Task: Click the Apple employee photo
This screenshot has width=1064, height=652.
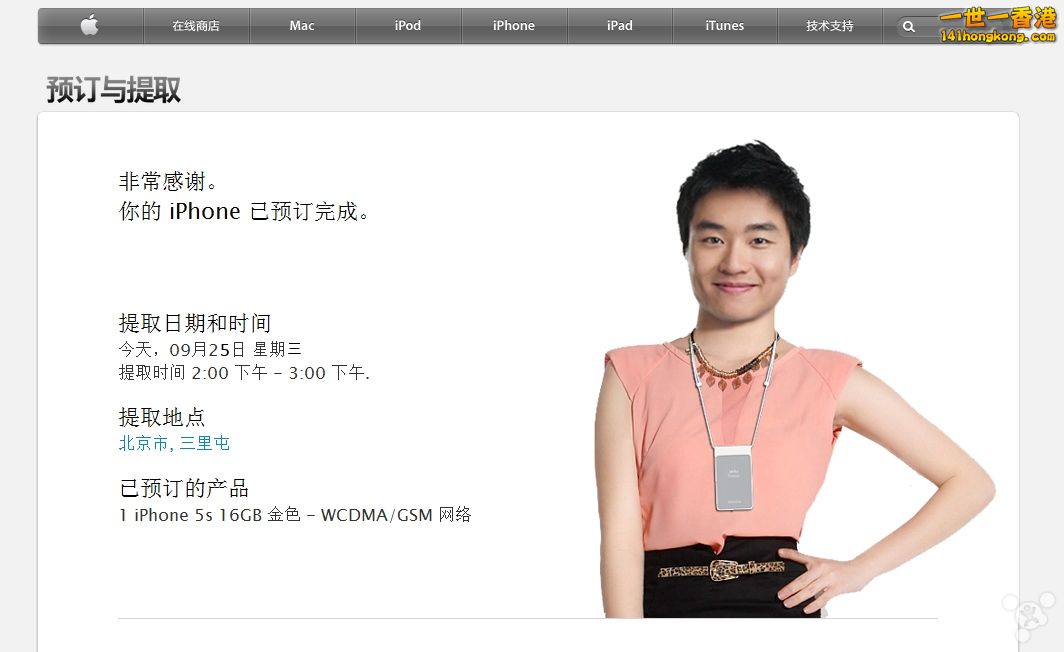Action: [x=788, y=380]
